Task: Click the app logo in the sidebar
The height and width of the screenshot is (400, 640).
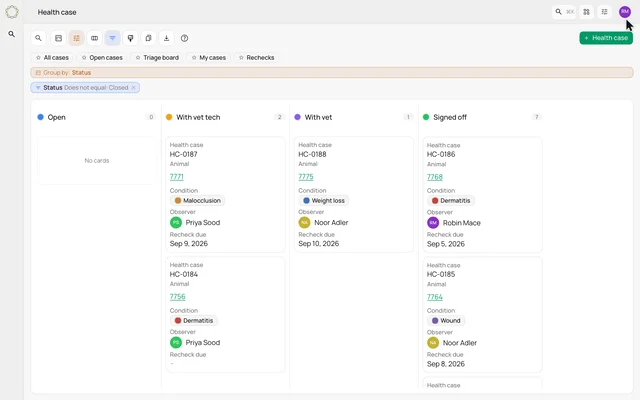Action: [x=12, y=12]
